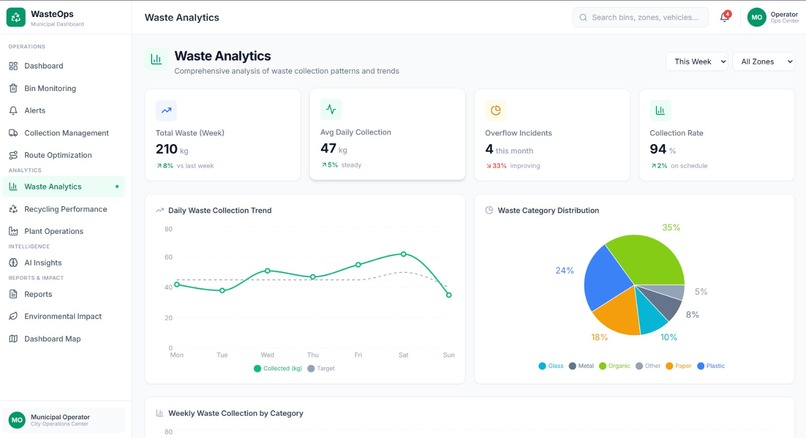Select the Plant Operations factory icon
The image size is (806, 438).
point(13,231)
